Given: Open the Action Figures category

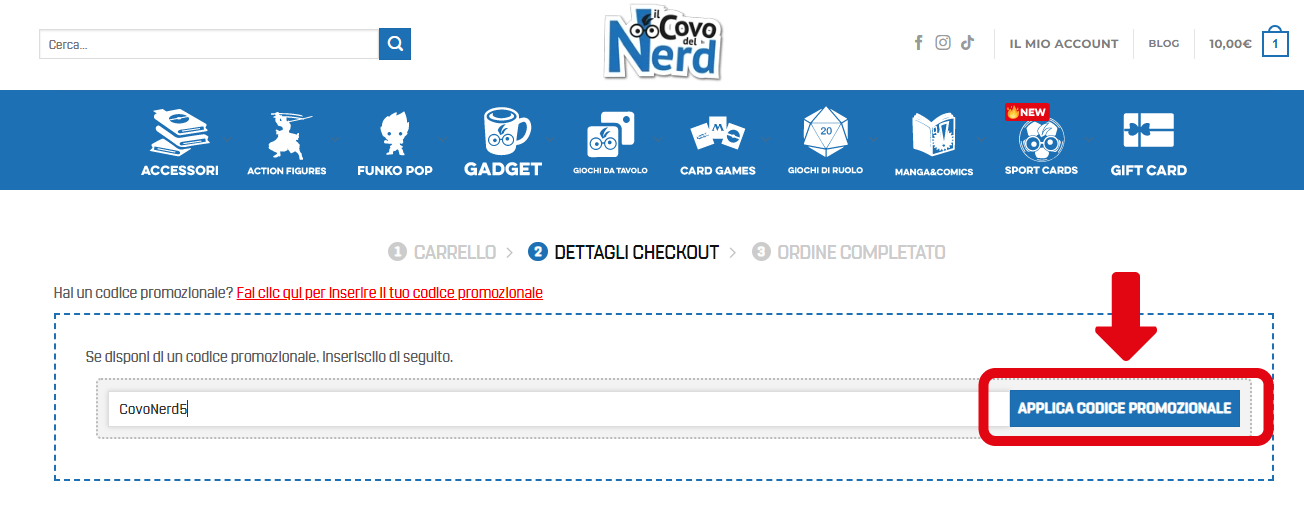Looking at the screenshot, I should [287, 142].
